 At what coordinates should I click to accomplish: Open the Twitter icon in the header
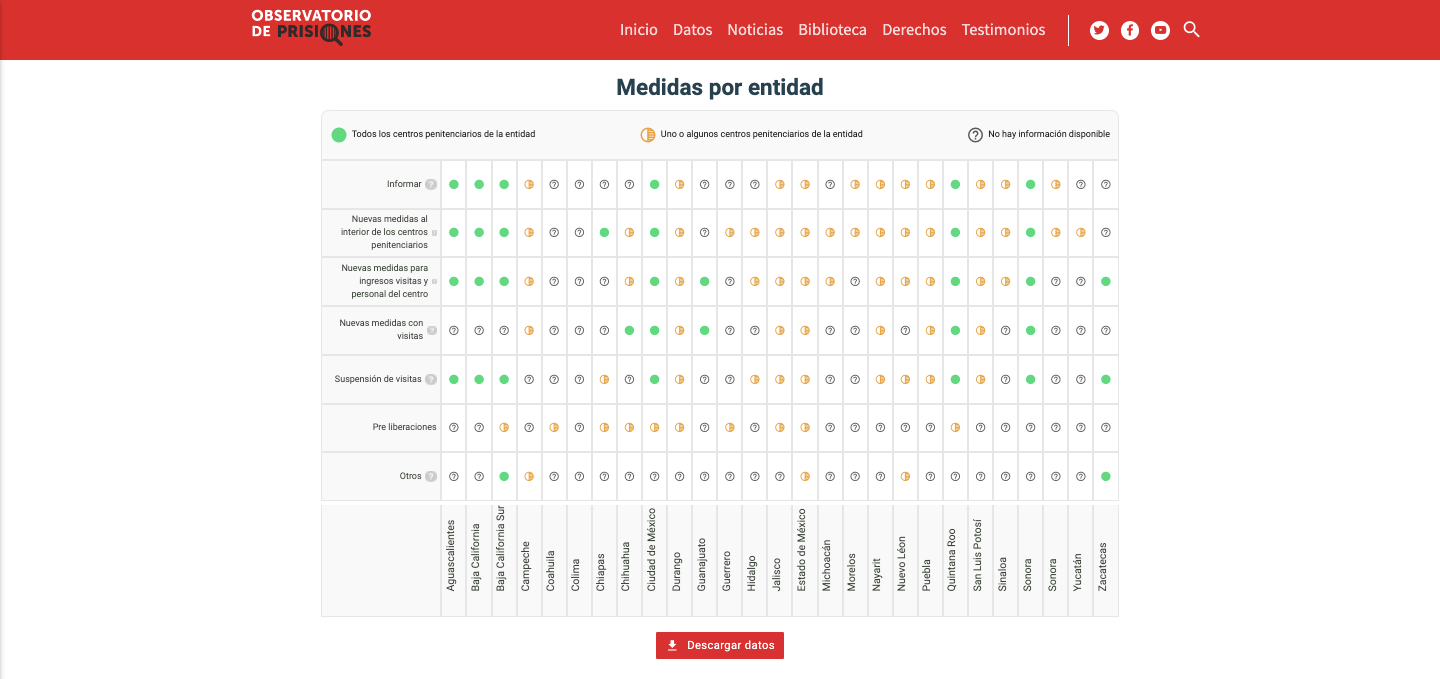point(1099,30)
